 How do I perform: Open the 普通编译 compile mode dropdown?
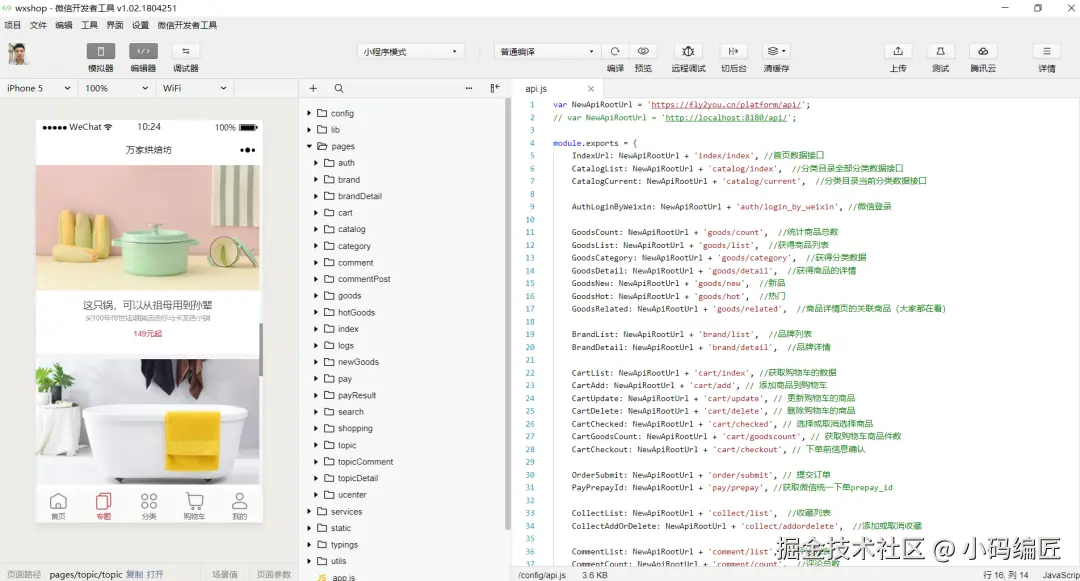(547, 51)
